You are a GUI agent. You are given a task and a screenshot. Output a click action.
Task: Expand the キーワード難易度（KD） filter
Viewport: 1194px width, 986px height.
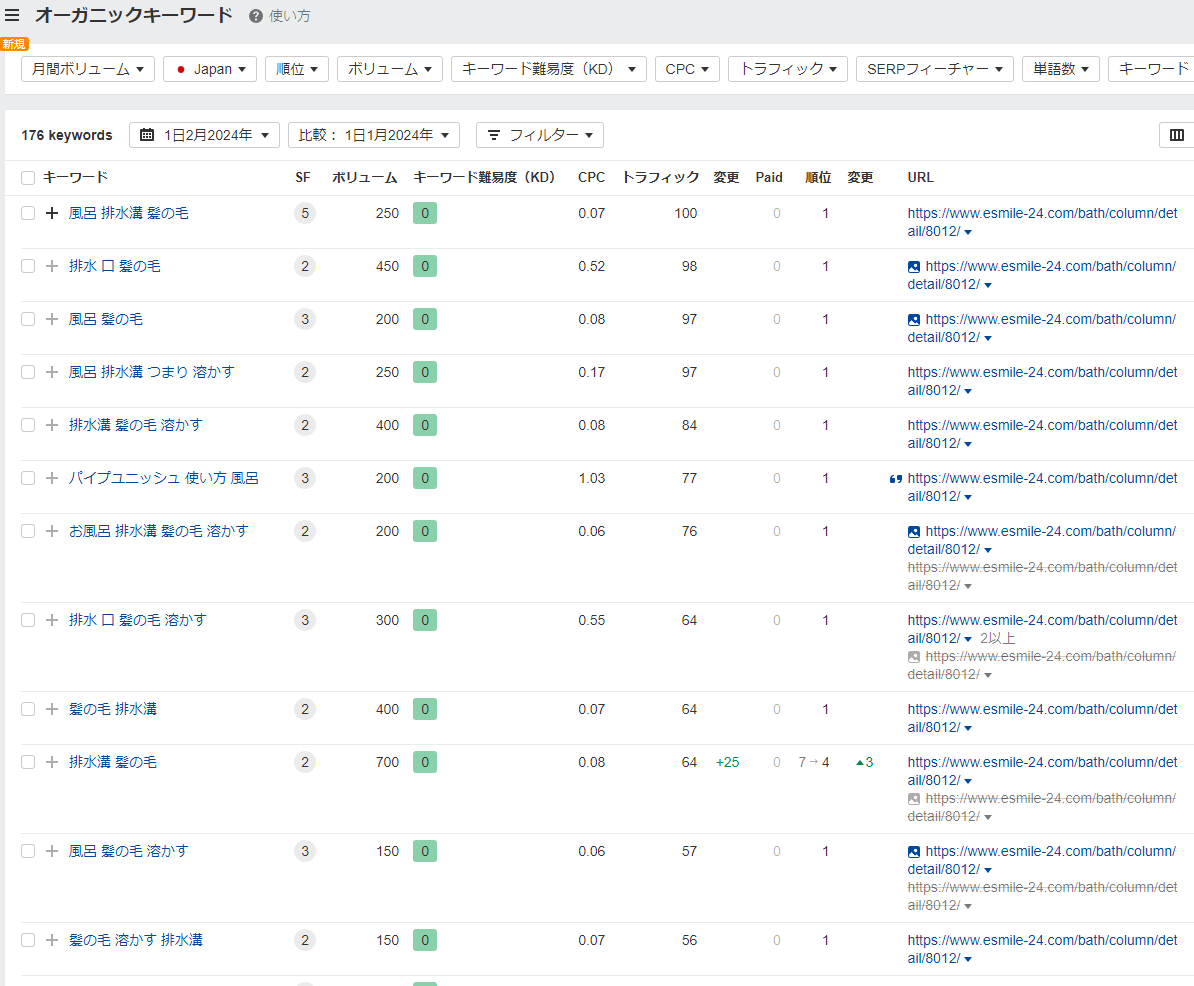pyautogui.click(x=548, y=69)
